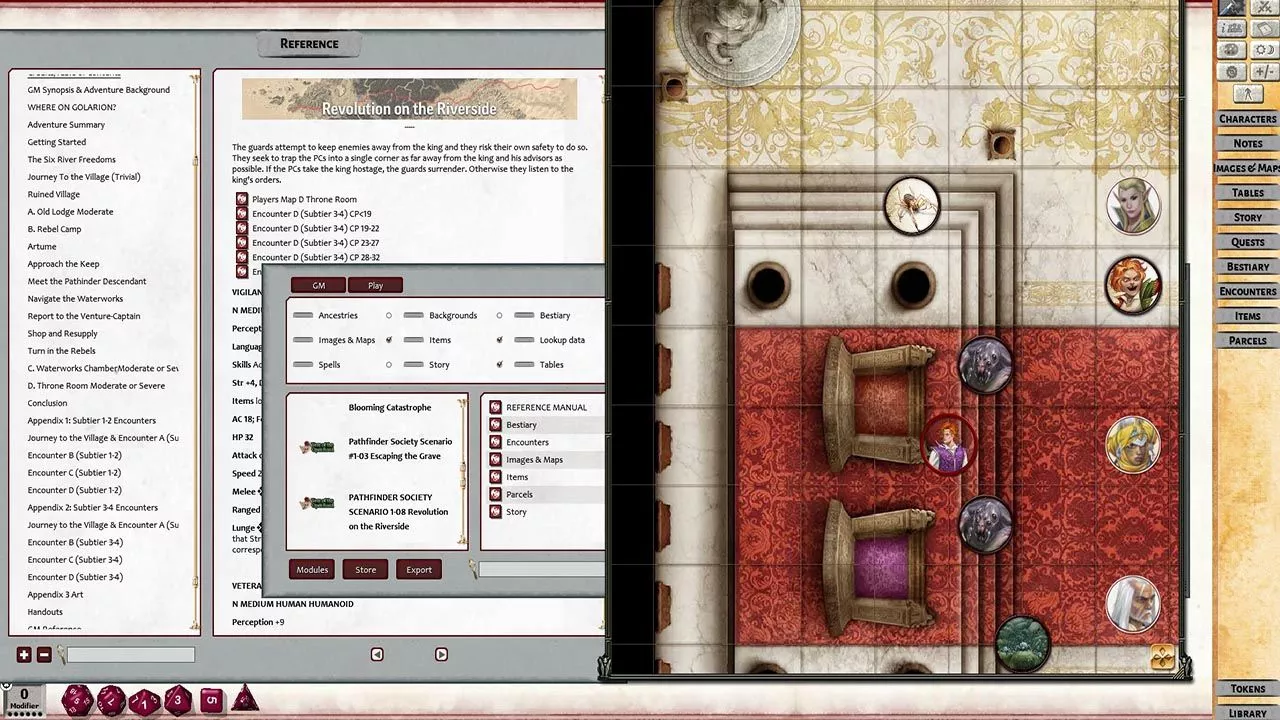
Task: Open the +/- Modifiers icon
Action: (1263, 72)
